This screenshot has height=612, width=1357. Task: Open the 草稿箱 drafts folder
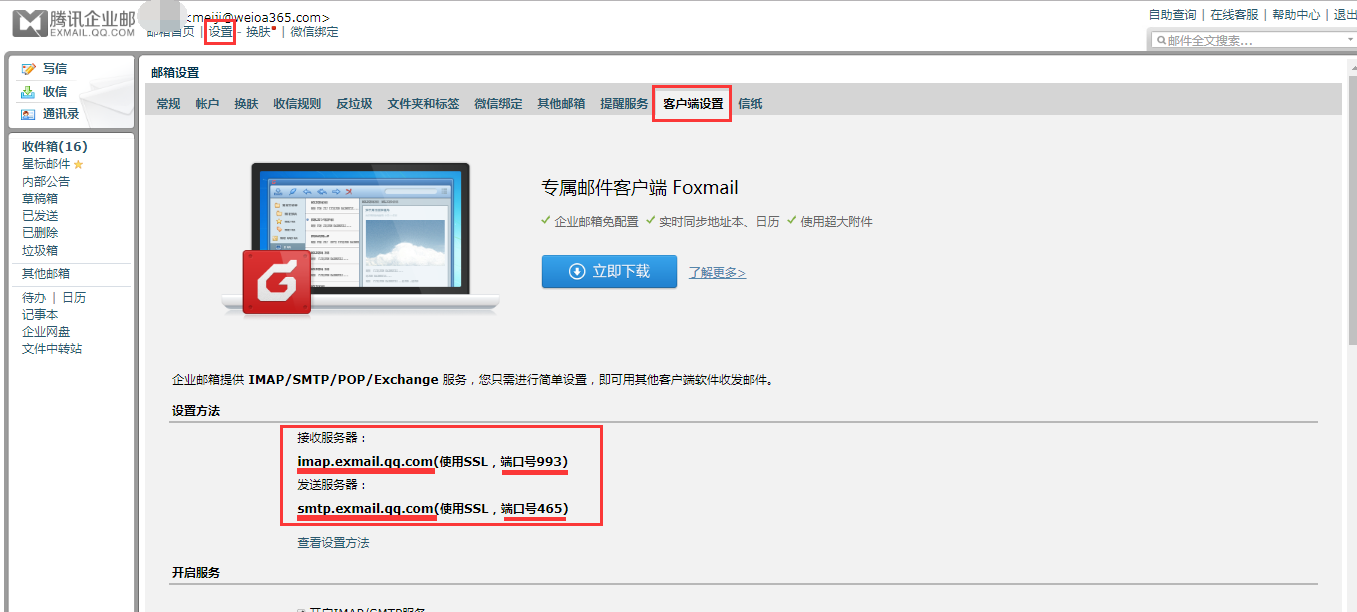[x=40, y=198]
